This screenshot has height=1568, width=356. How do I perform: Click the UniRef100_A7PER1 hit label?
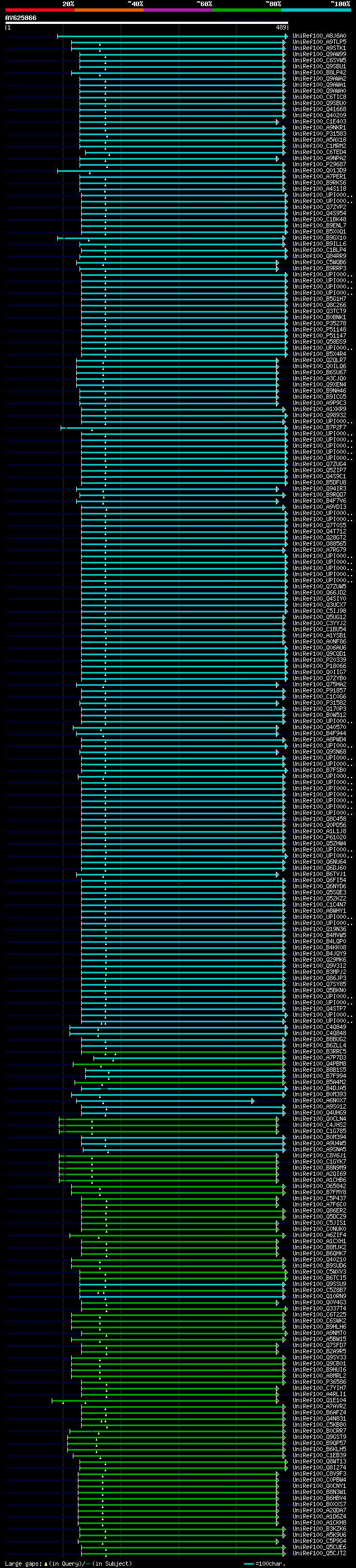[x=319, y=176]
